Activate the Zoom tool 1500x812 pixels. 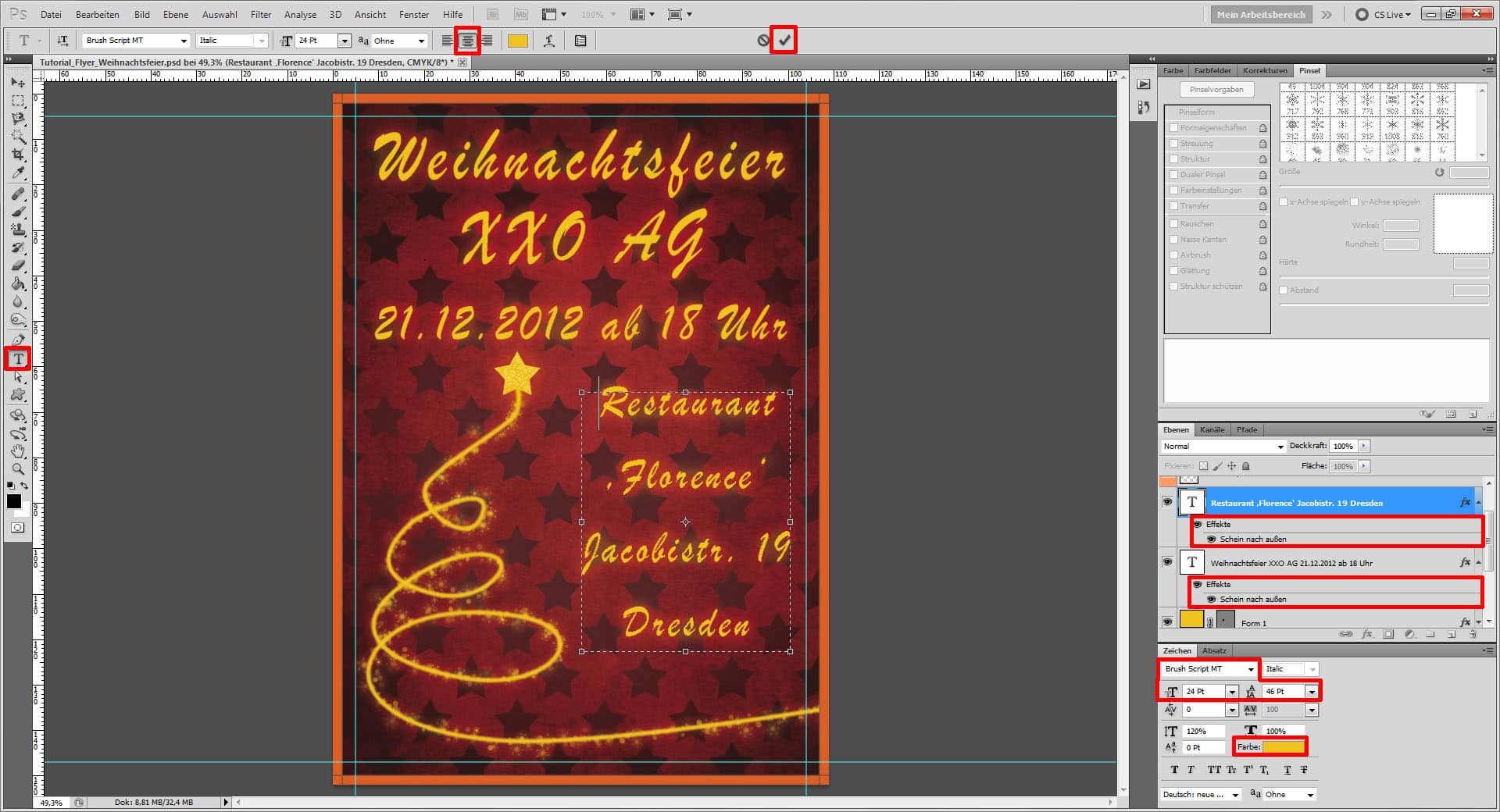click(18, 468)
